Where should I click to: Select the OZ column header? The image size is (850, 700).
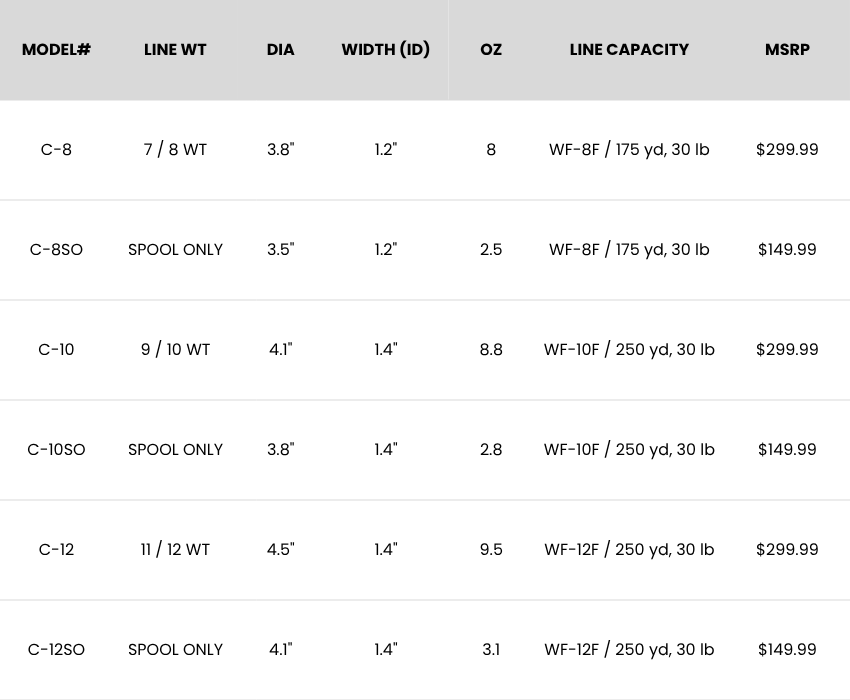tap(491, 49)
